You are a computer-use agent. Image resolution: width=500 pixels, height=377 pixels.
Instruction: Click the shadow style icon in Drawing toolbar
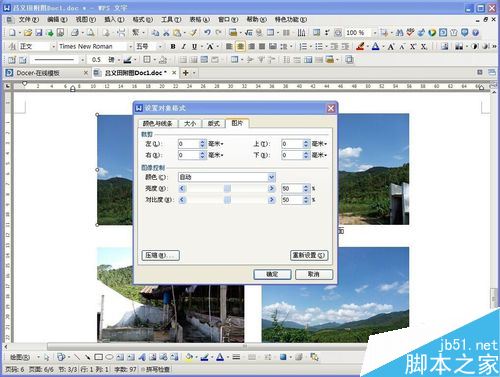[283, 357]
